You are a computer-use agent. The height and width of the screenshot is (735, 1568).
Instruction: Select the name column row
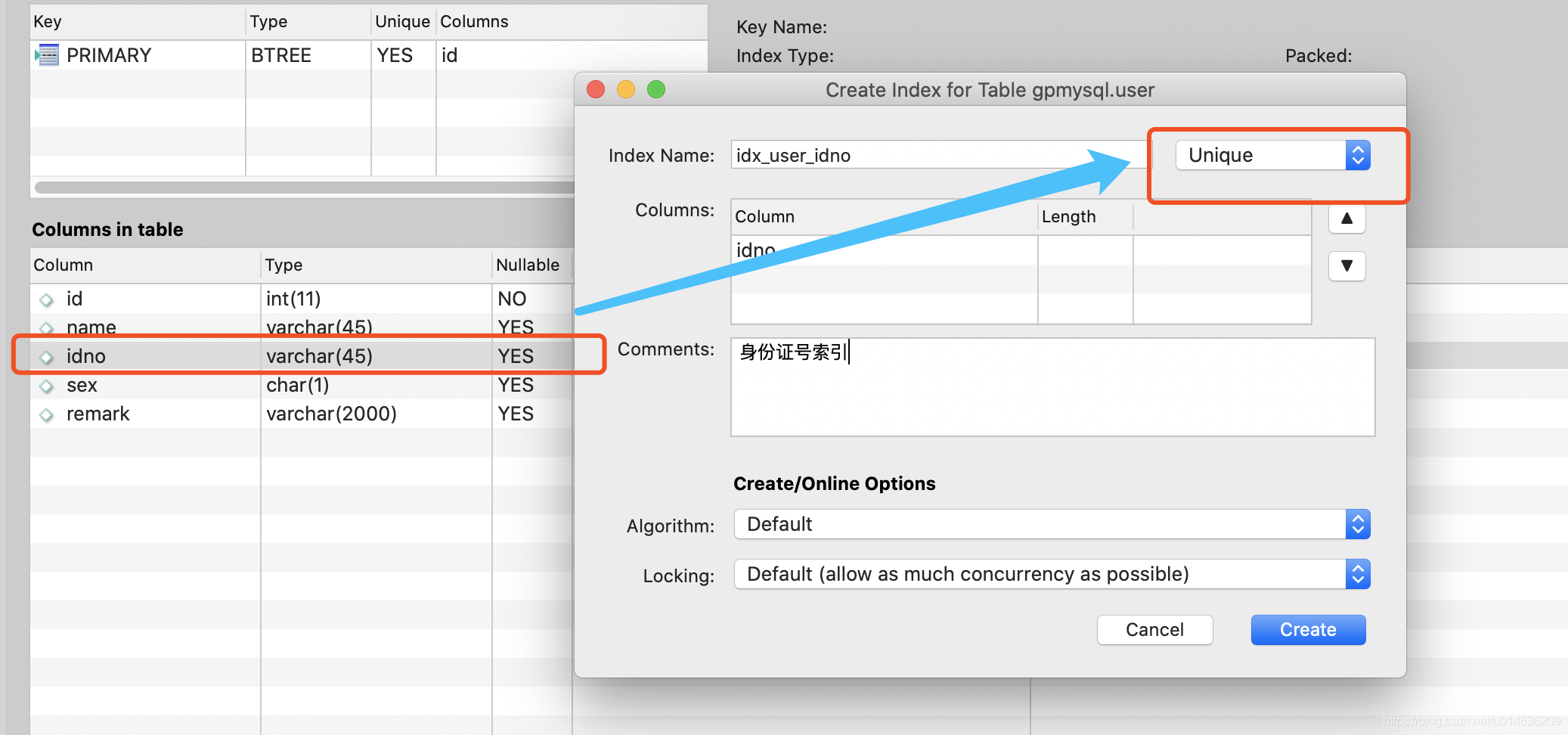point(301,327)
